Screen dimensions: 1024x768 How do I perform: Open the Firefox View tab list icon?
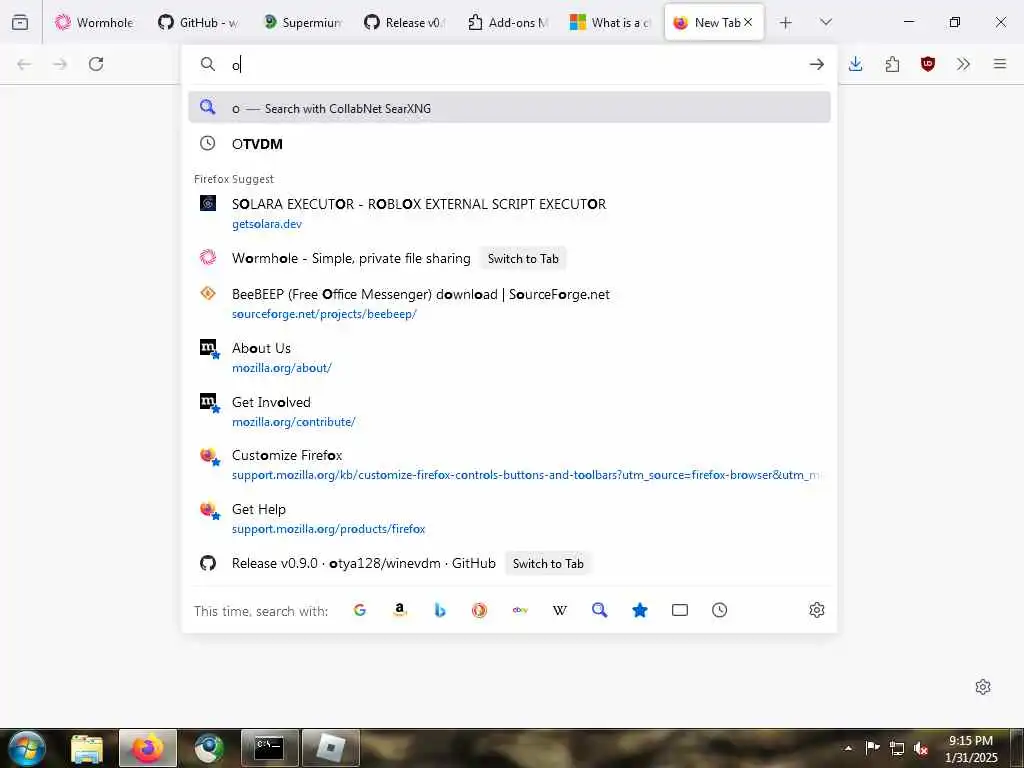tap(20, 22)
